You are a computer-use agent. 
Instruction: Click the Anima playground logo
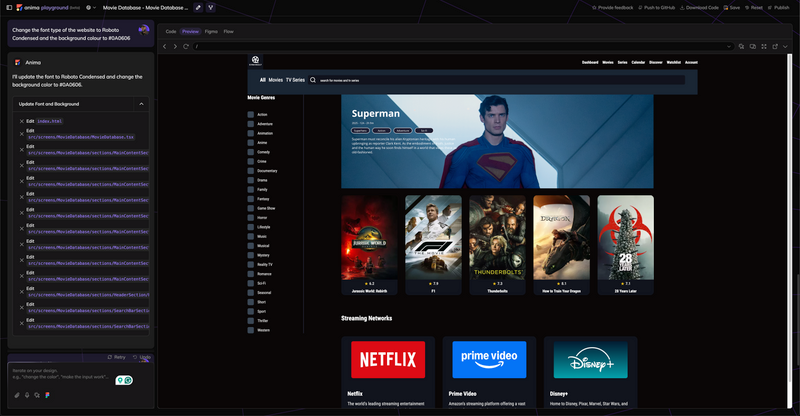[x=48, y=8]
